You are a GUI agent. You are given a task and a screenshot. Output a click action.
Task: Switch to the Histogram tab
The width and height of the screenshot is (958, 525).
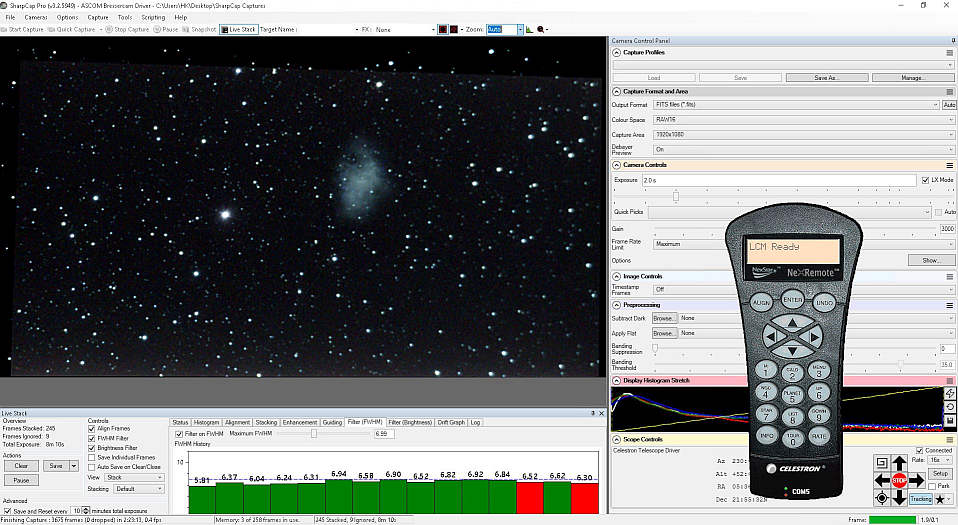(x=206, y=422)
